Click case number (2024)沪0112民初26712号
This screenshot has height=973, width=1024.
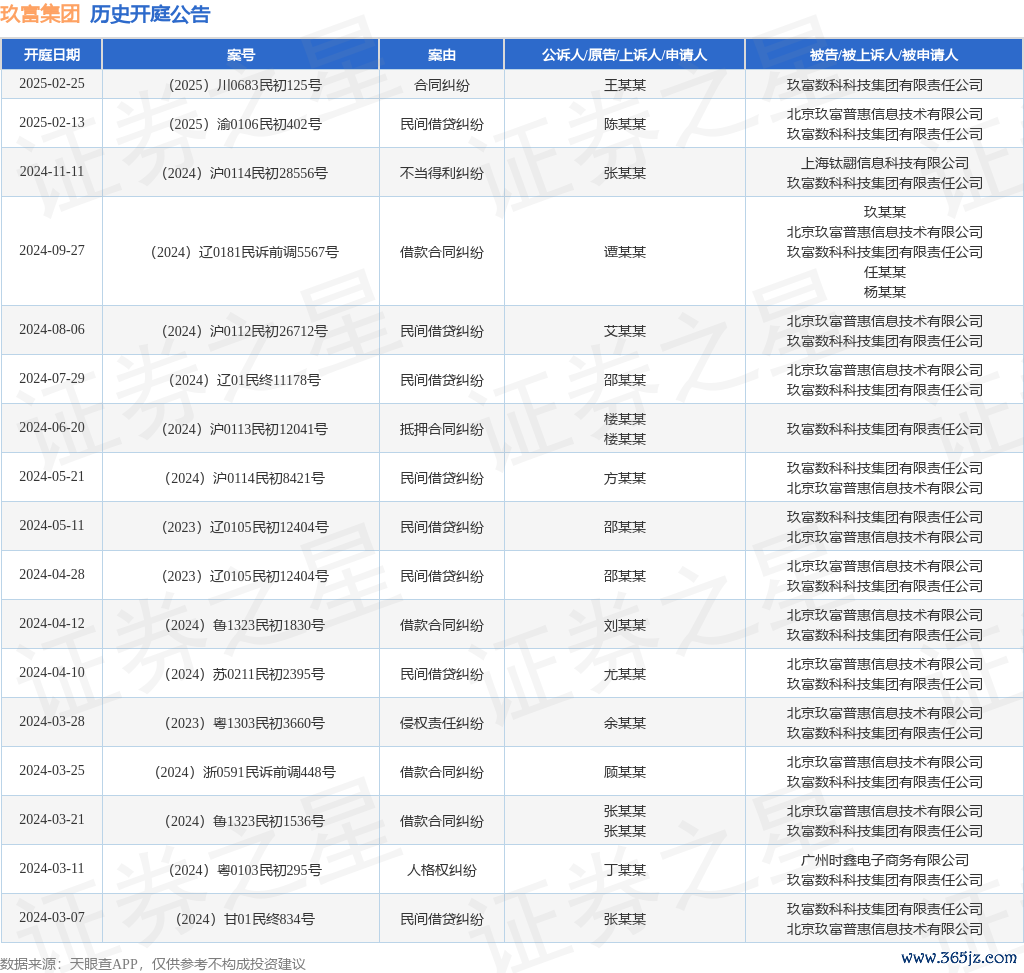(244, 331)
